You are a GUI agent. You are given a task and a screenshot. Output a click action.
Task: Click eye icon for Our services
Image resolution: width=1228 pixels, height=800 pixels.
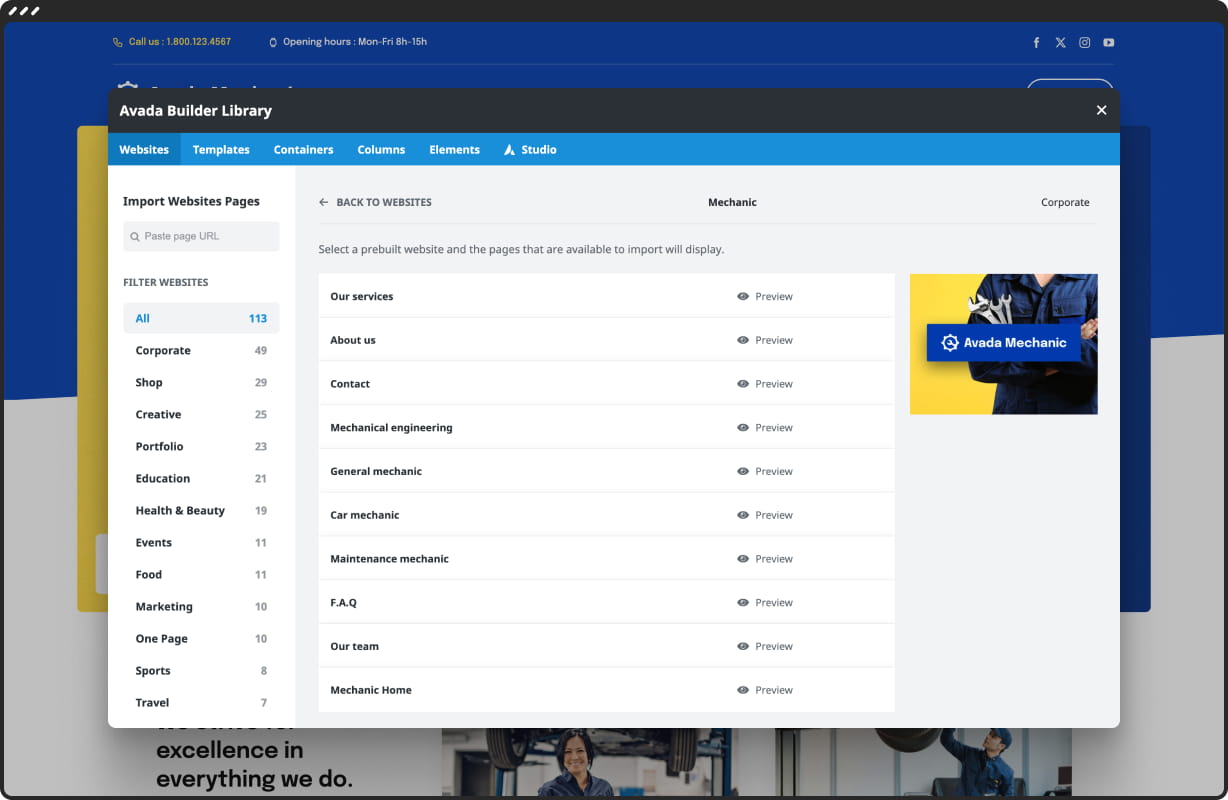click(743, 297)
